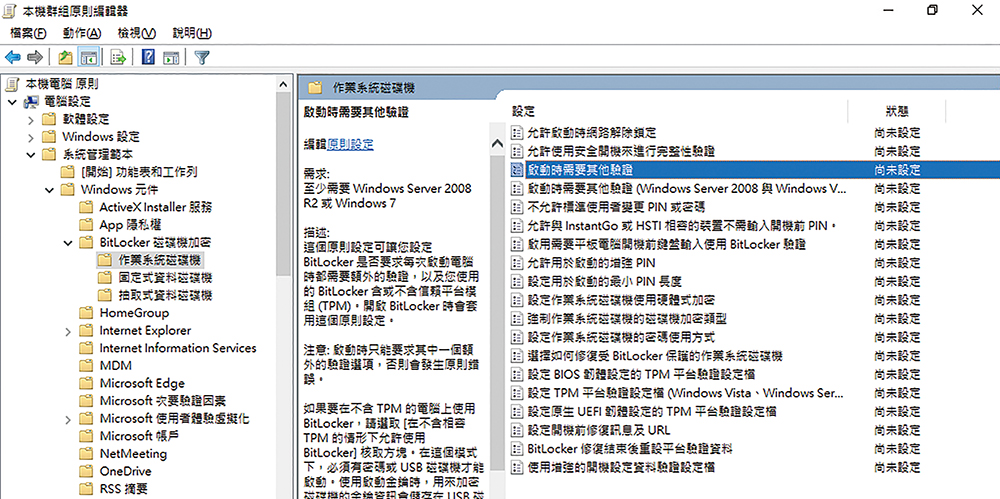Open the 說明(H) menu

click(x=193, y=33)
